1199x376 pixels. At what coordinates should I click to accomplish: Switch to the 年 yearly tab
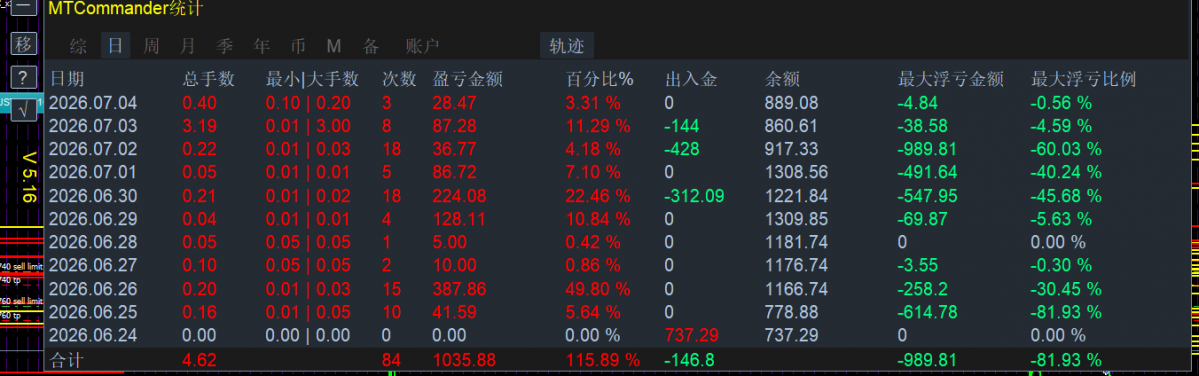point(262,46)
